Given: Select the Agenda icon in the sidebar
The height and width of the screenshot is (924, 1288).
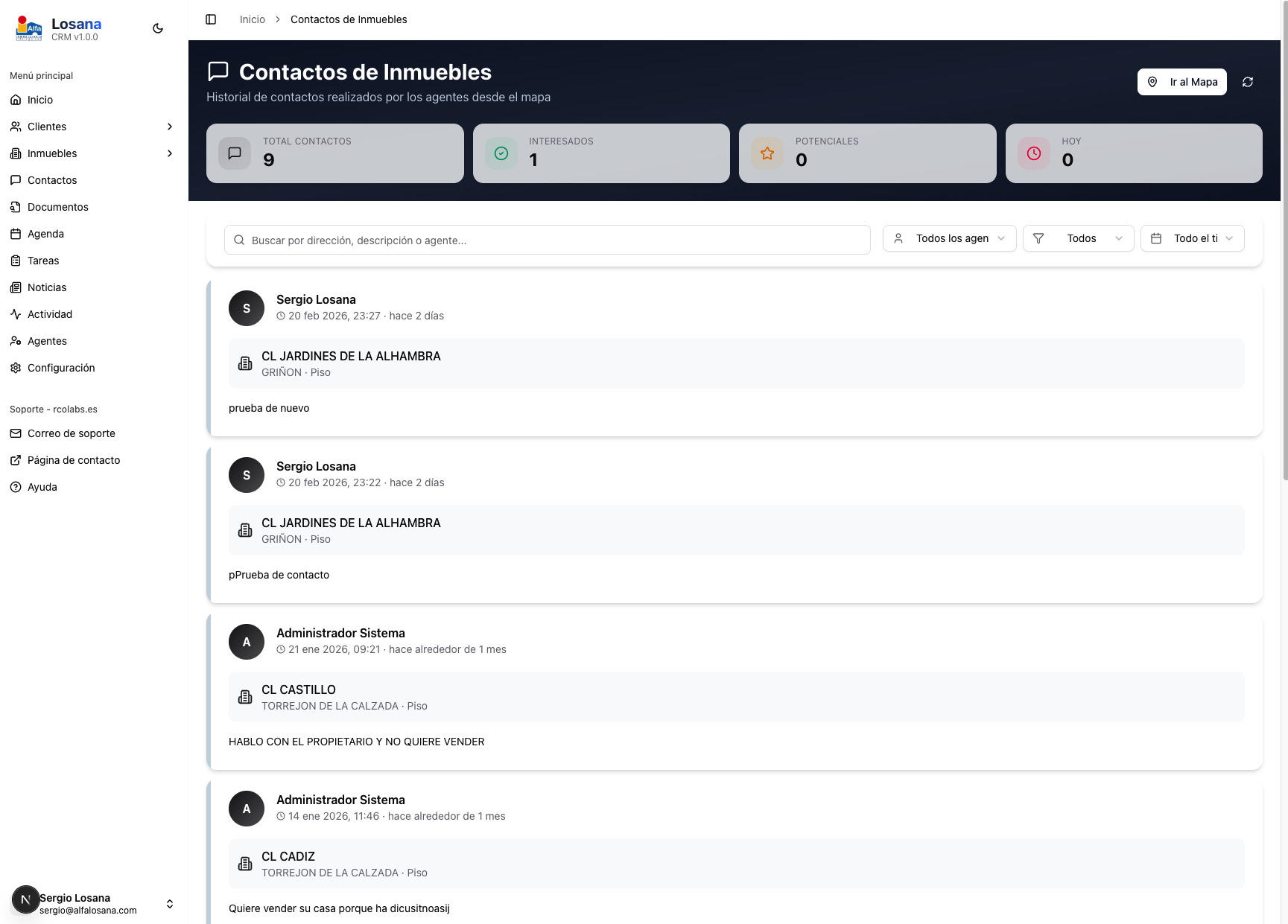Looking at the screenshot, I should 16,233.
